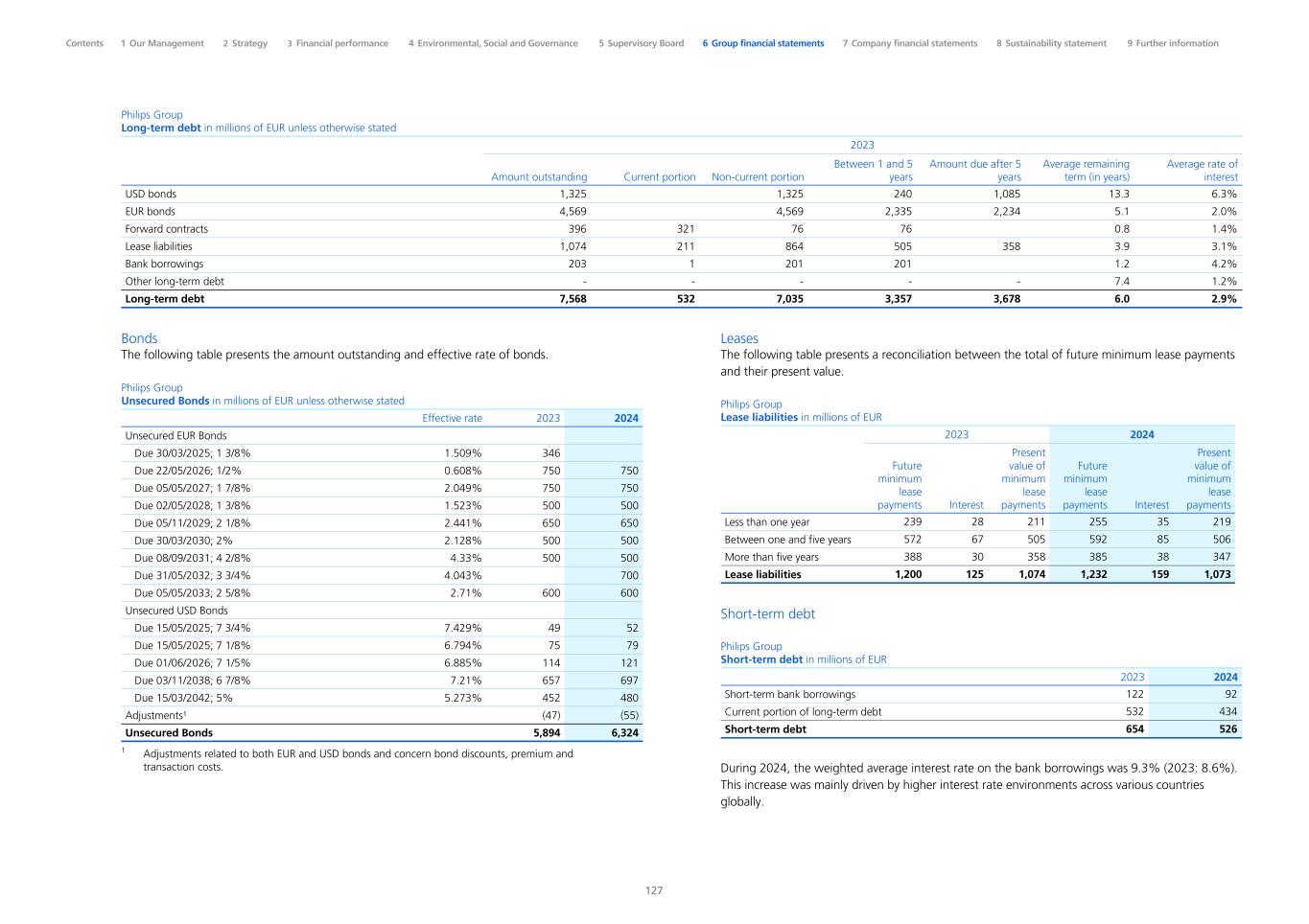Image resolution: width=1309 pixels, height=924 pixels.
Task: Click the Bonds section heading
Action: (x=139, y=338)
